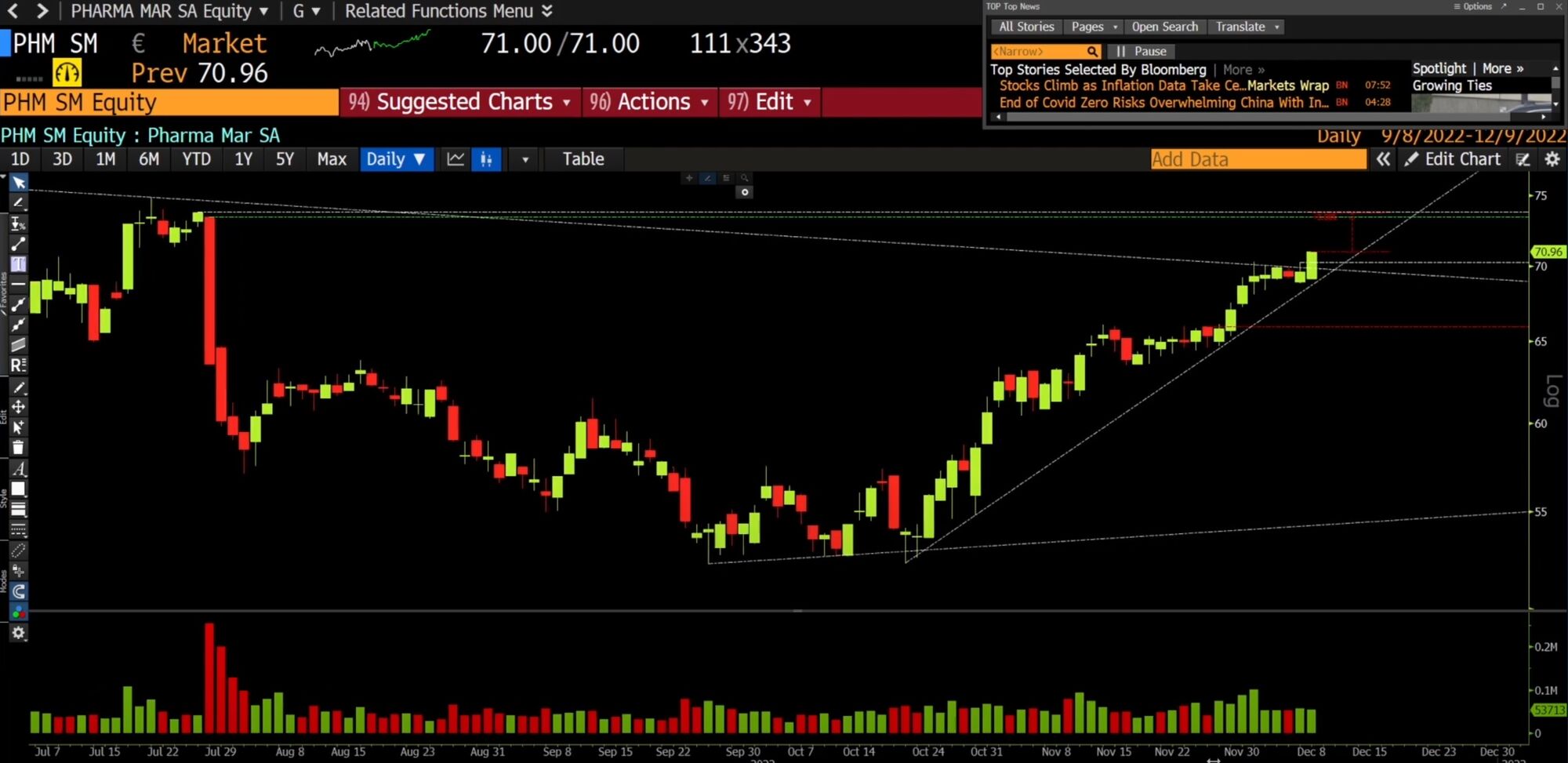Toggle the magnet snap mode
The width and height of the screenshot is (1568, 763).
click(18, 591)
